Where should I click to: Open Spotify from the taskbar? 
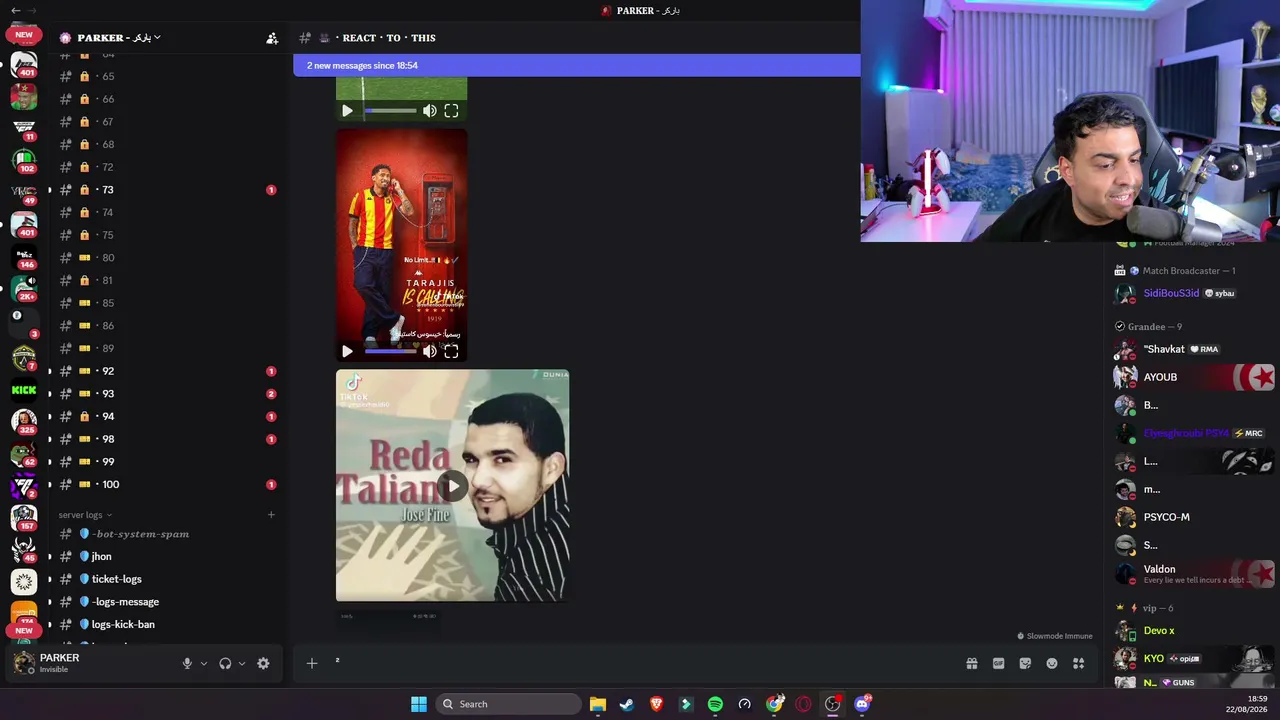click(715, 704)
